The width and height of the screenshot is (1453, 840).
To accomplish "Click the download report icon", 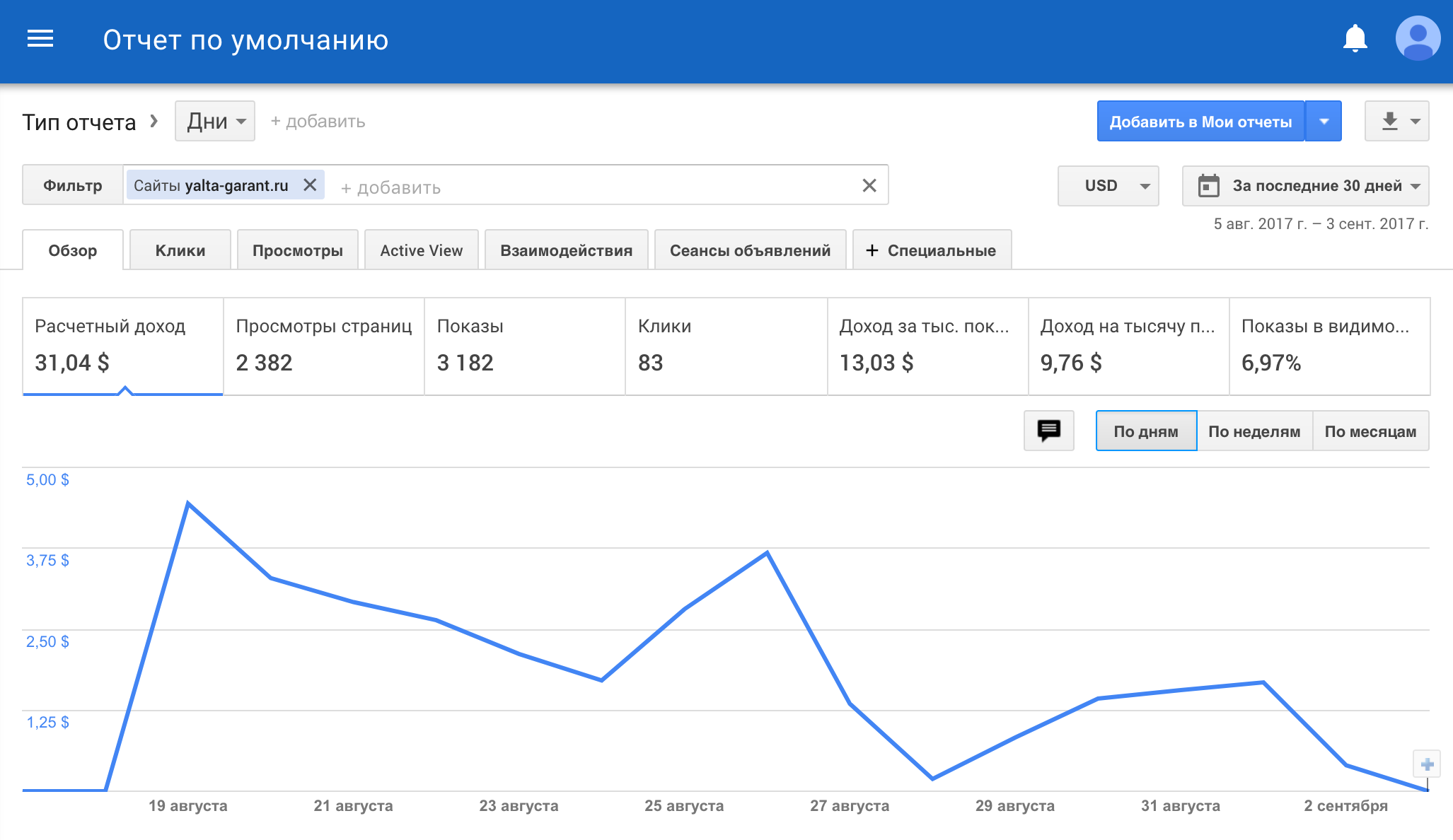I will (1390, 121).
